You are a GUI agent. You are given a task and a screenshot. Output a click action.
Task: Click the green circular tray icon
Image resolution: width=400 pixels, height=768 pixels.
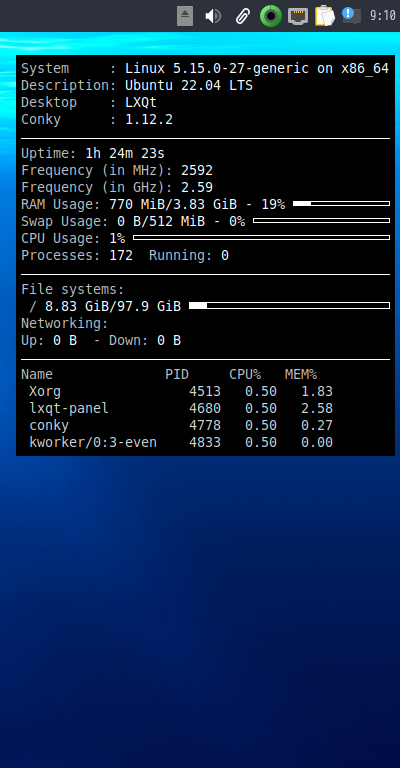tap(271, 16)
